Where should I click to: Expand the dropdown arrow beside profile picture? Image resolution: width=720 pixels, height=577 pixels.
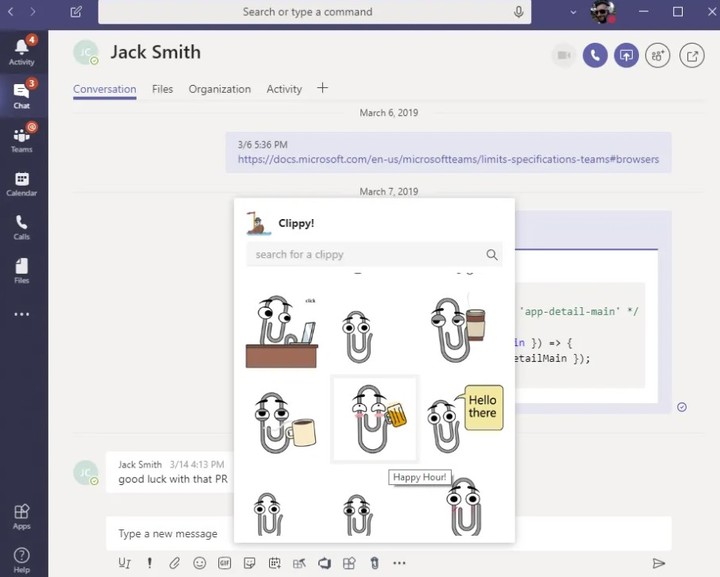(x=572, y=12)
